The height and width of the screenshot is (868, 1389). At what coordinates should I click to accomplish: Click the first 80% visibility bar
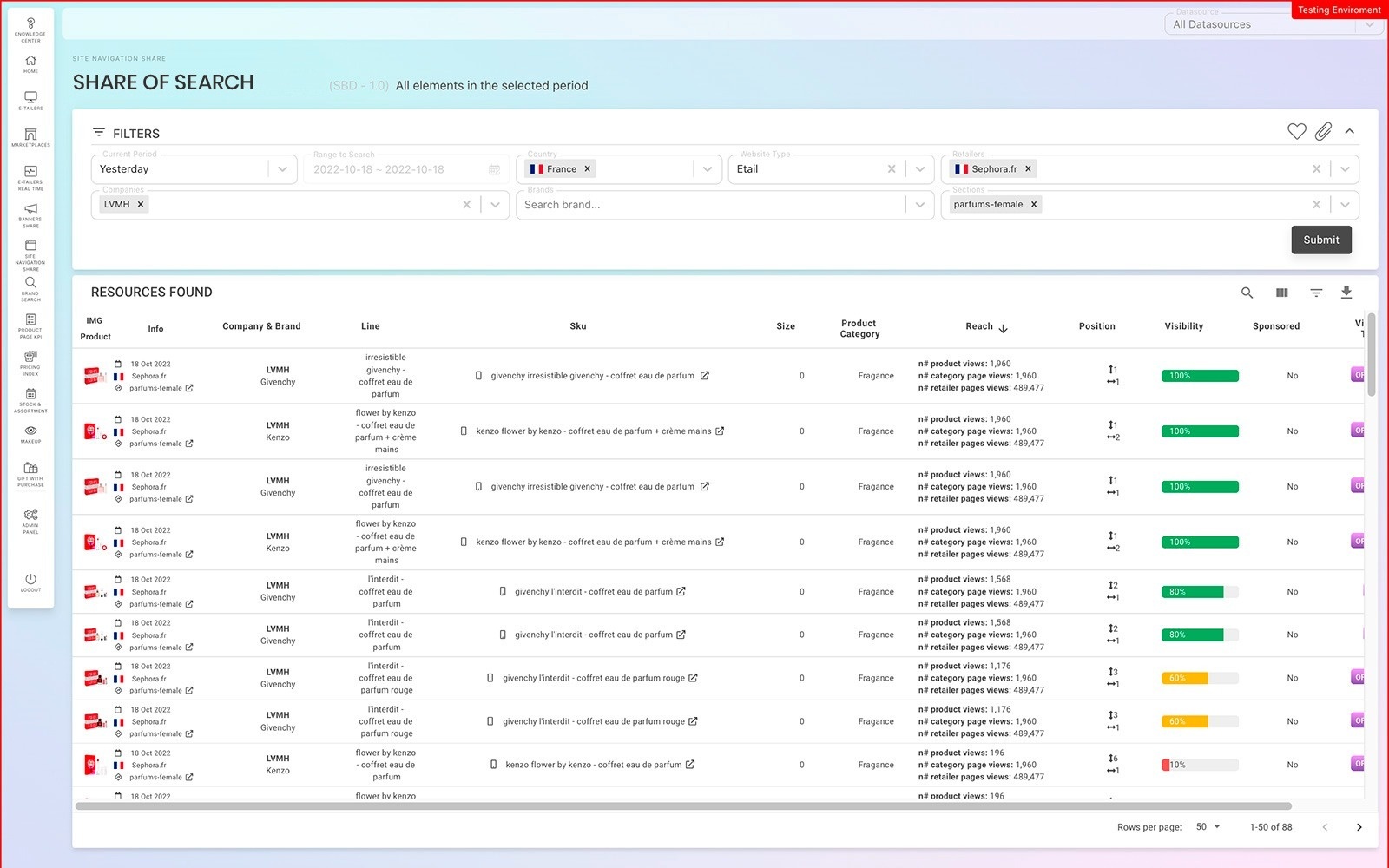click(1200, 592)
